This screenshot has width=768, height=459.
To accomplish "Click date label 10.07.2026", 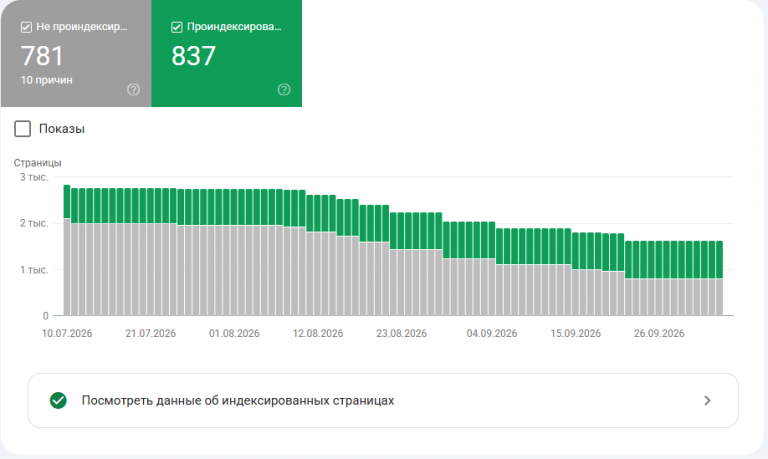I will coord(67,333).
